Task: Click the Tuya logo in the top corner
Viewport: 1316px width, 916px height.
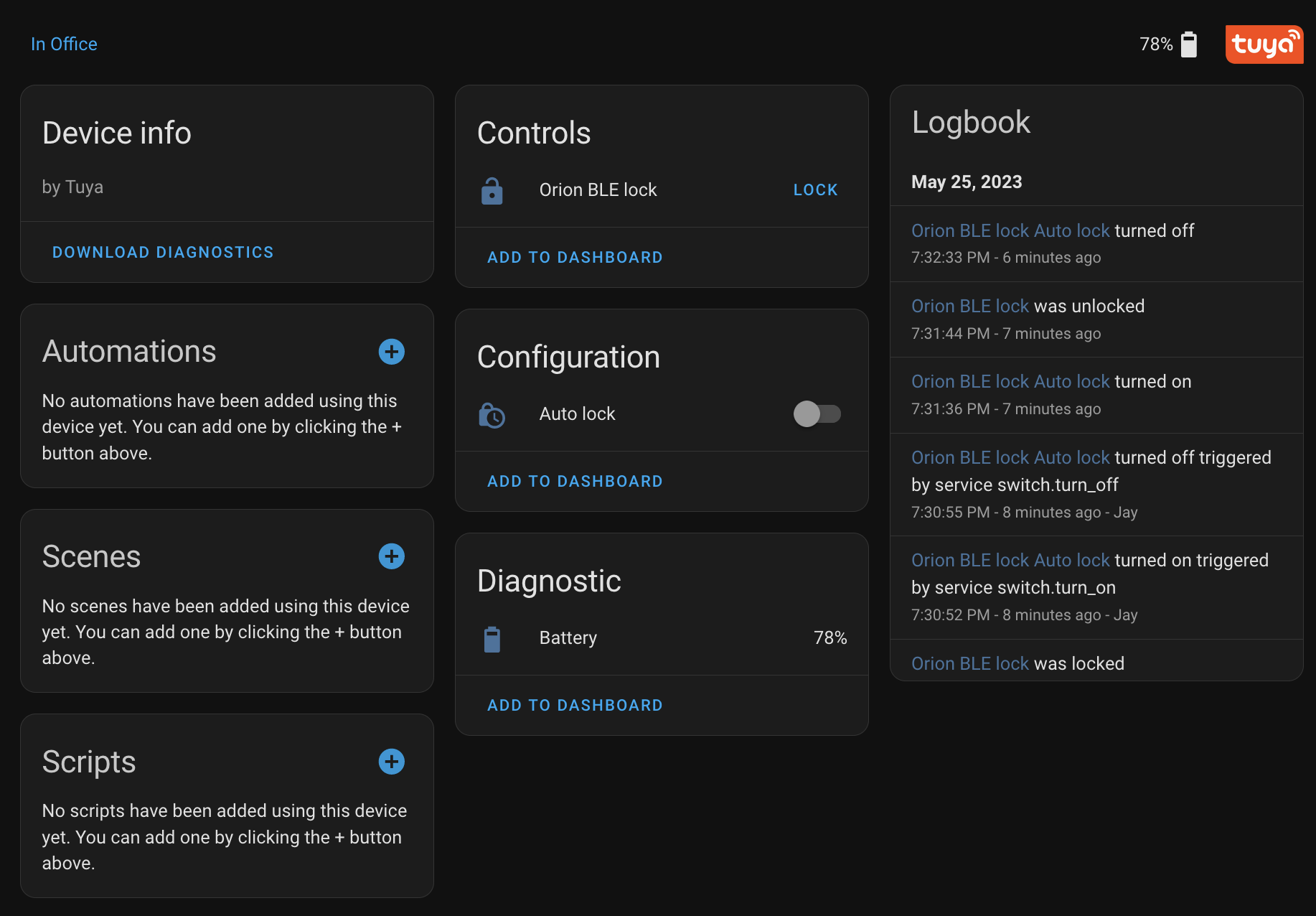Action: click(x=1264, y=45)
